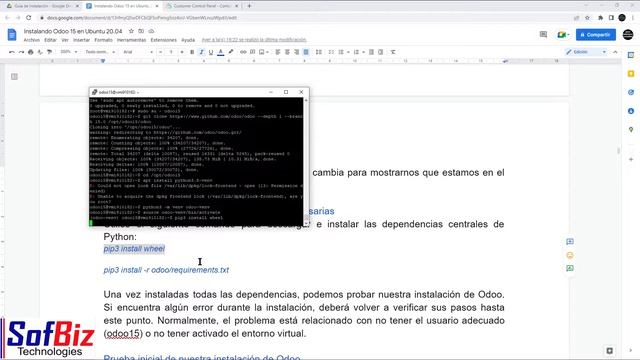Open the Extensiones menu
The width and height of the screenshot is (640, 360).
pos(163,40)
